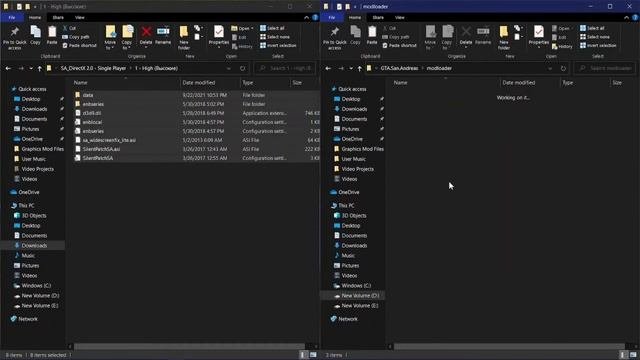Click the Size column header in left window
This screenshot has width=640, height=360.
coord(304,82)
